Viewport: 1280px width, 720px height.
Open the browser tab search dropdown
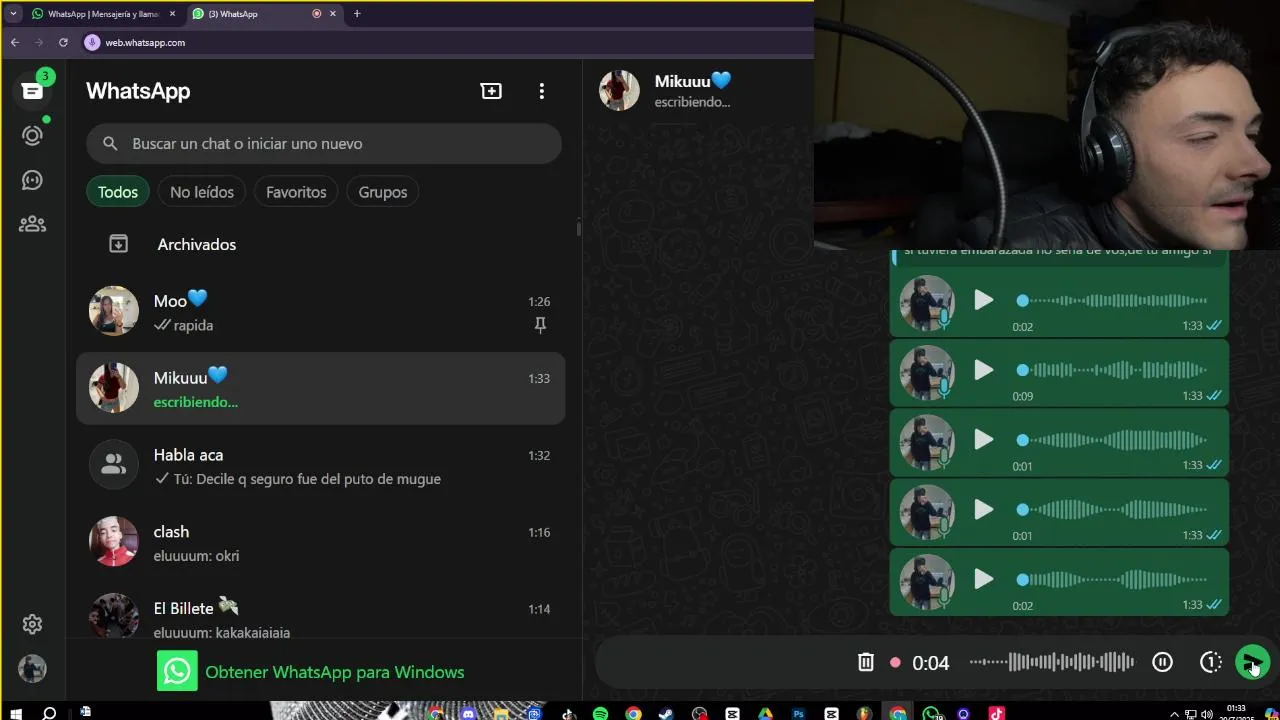click(13, 14)
